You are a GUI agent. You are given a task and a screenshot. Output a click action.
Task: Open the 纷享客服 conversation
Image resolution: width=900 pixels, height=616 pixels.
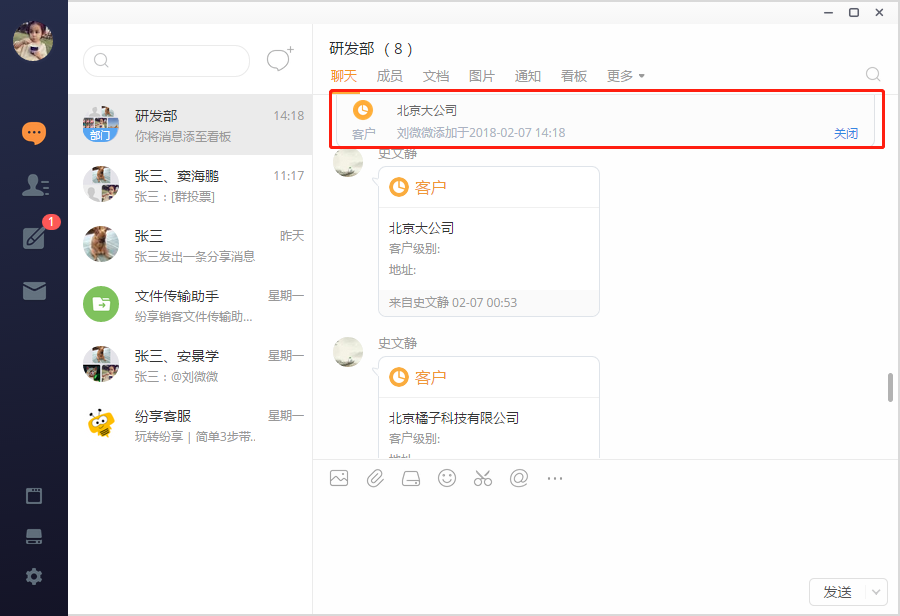point(191,425)
